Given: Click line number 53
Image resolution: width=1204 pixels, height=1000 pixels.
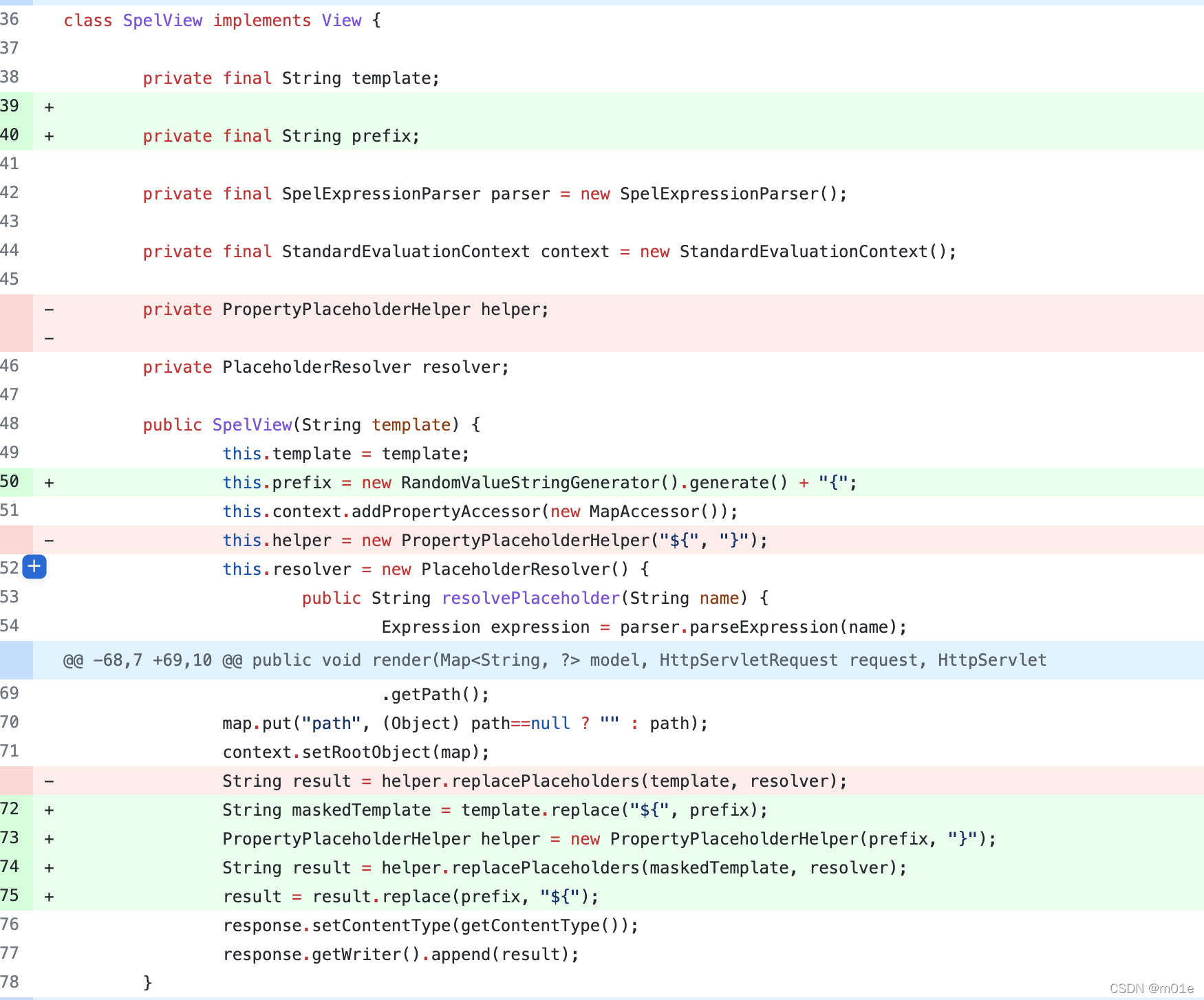Looking at the screenshot, I should (10, 597).
